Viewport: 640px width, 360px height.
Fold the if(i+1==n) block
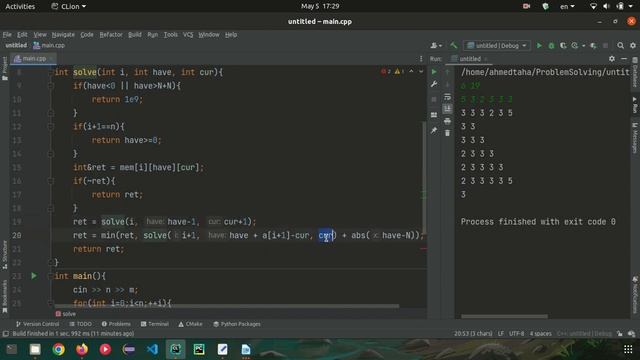click(51, 127)
